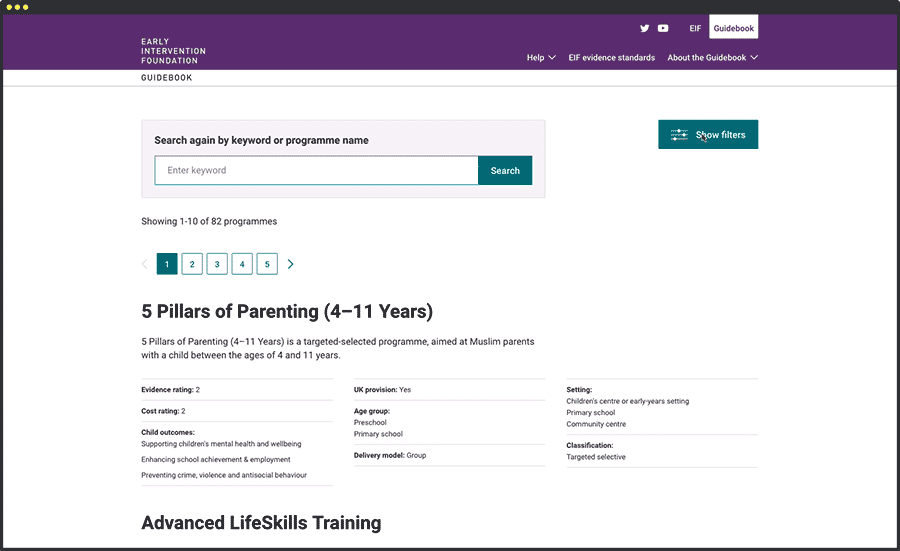Open the YouTube icon link

663,28
